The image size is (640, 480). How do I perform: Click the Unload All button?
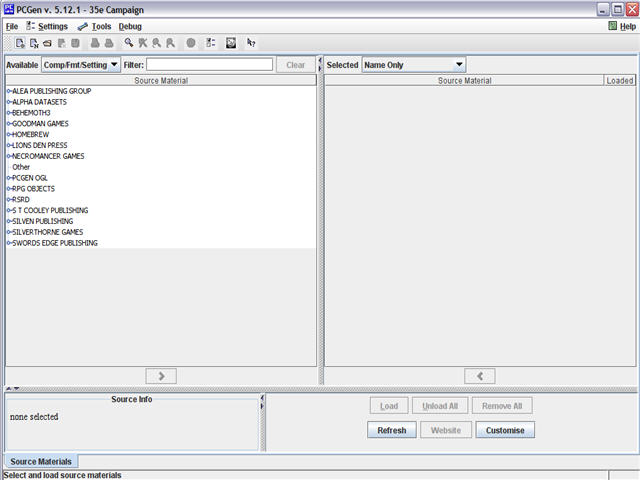coord(440,406)
